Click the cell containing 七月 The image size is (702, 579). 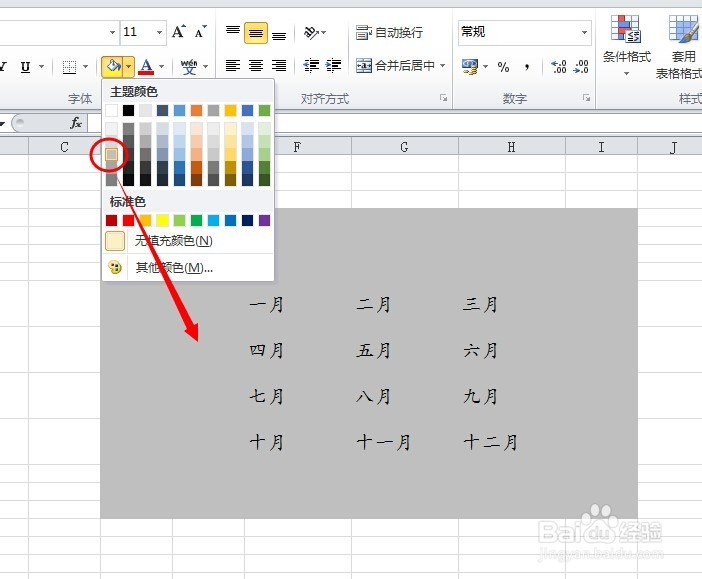(x=298, y=396)
